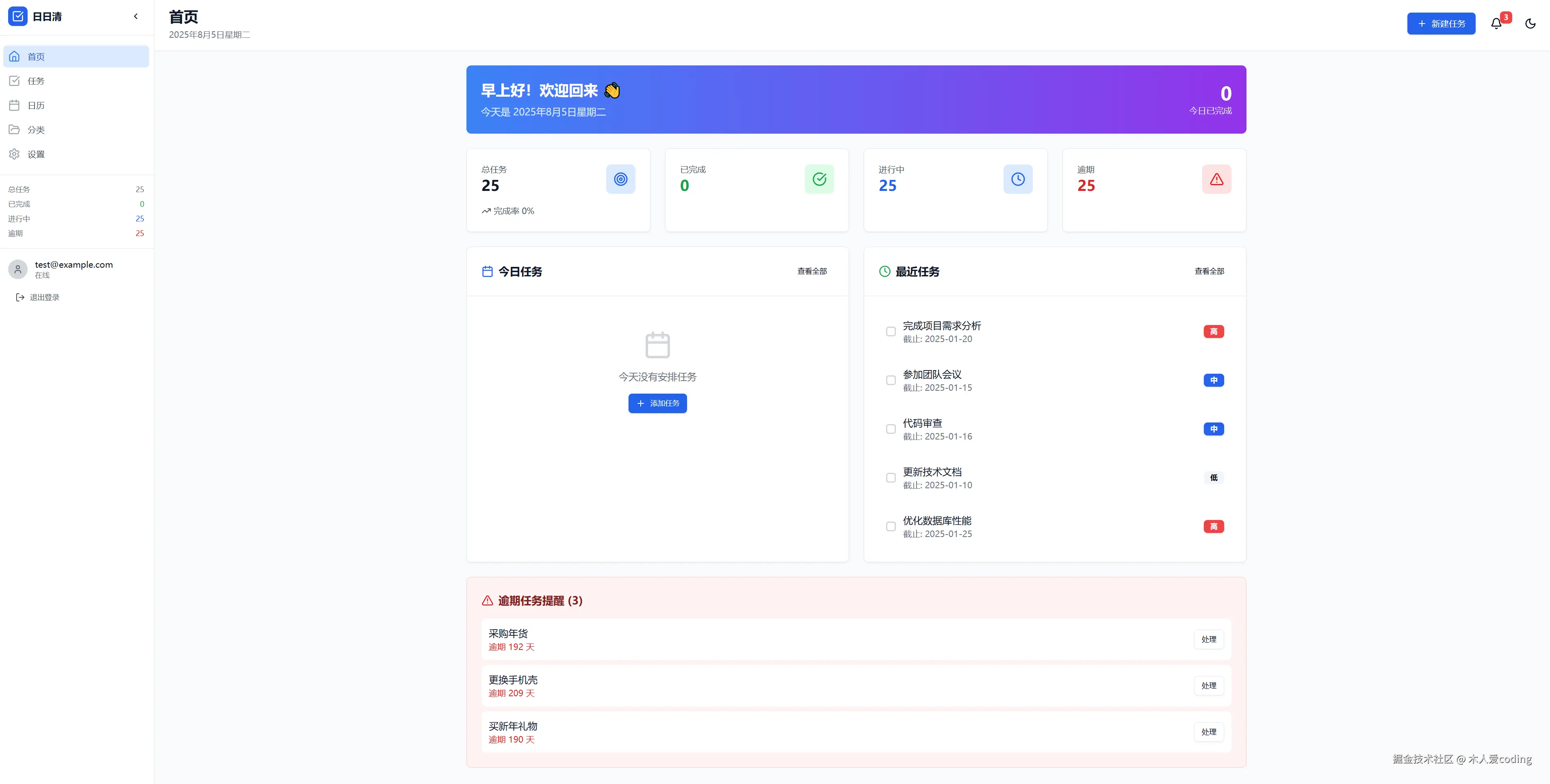
Task: Click the 日日清 app logo icon
Action: pos(17,16)
